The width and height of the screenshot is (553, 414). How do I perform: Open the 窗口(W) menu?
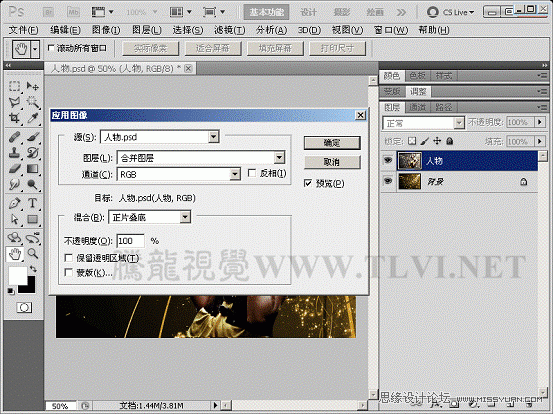click(390, 30)
